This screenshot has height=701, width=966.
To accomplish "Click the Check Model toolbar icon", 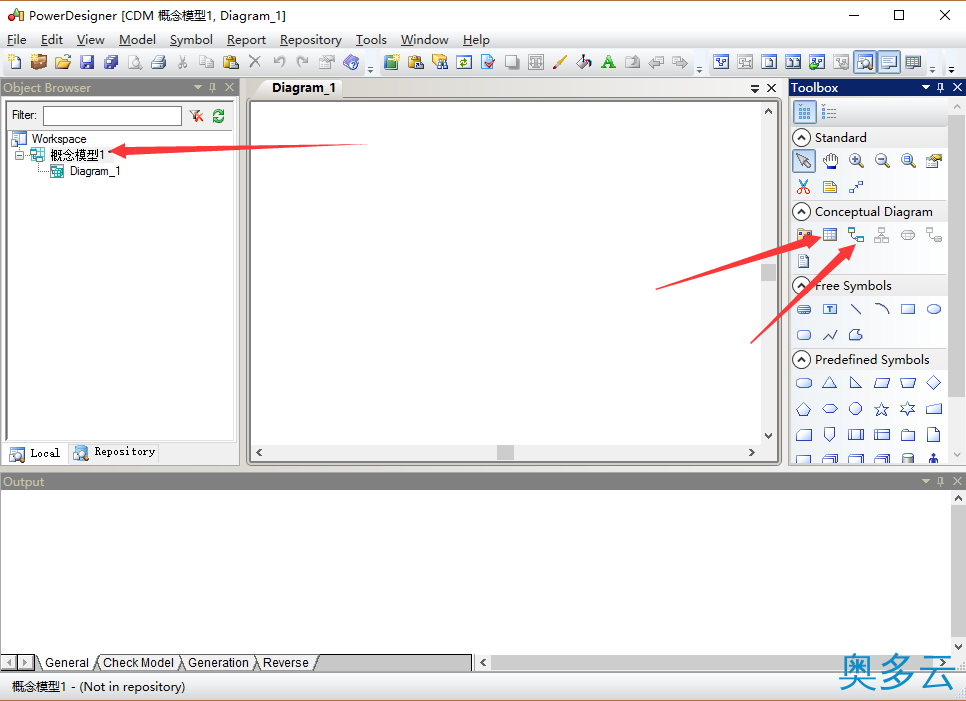I will 488,62.
